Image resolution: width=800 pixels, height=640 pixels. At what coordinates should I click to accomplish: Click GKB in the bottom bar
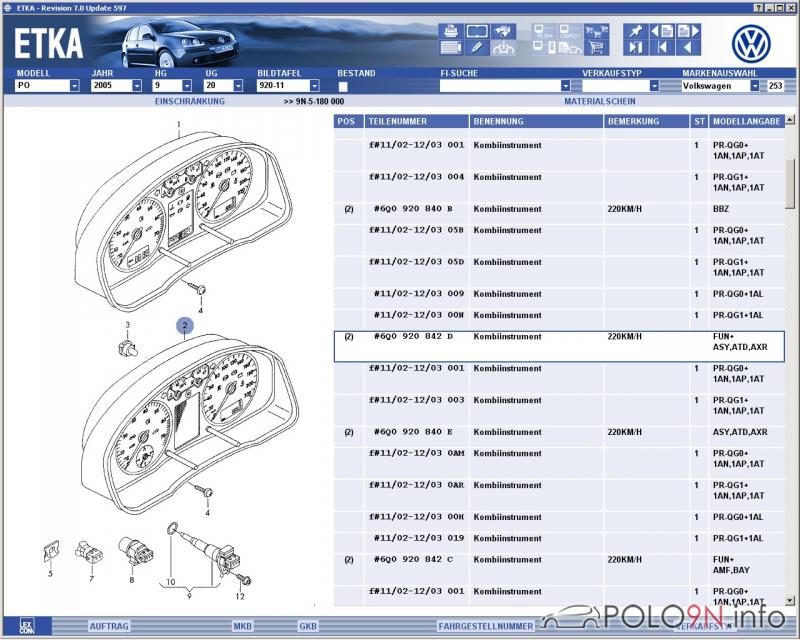pyautogui.click(x=308, y=626)
